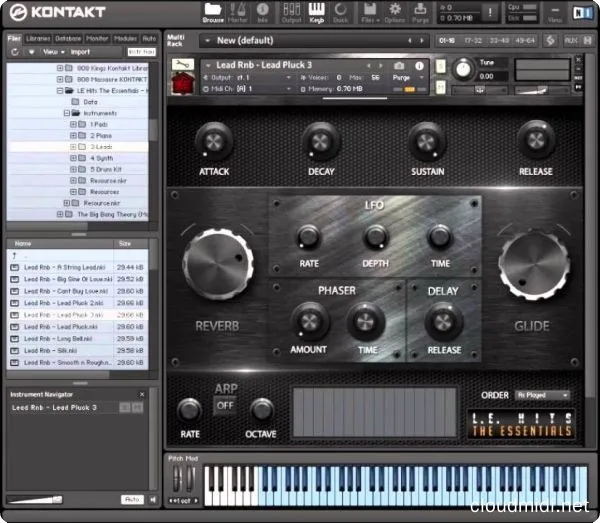Screen dimensions: 600x523
Task: Click the keyboard octave shift right arrow
Action: (196, 500)
